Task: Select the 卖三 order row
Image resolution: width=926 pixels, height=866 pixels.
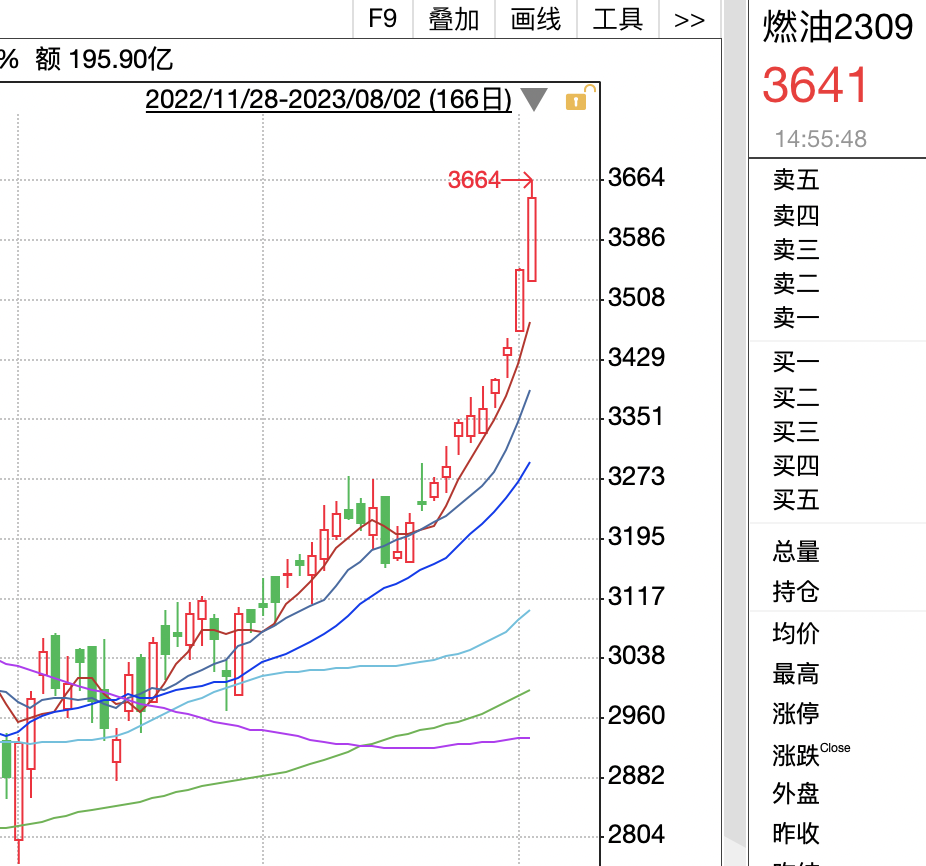Action: pos(796,249)
